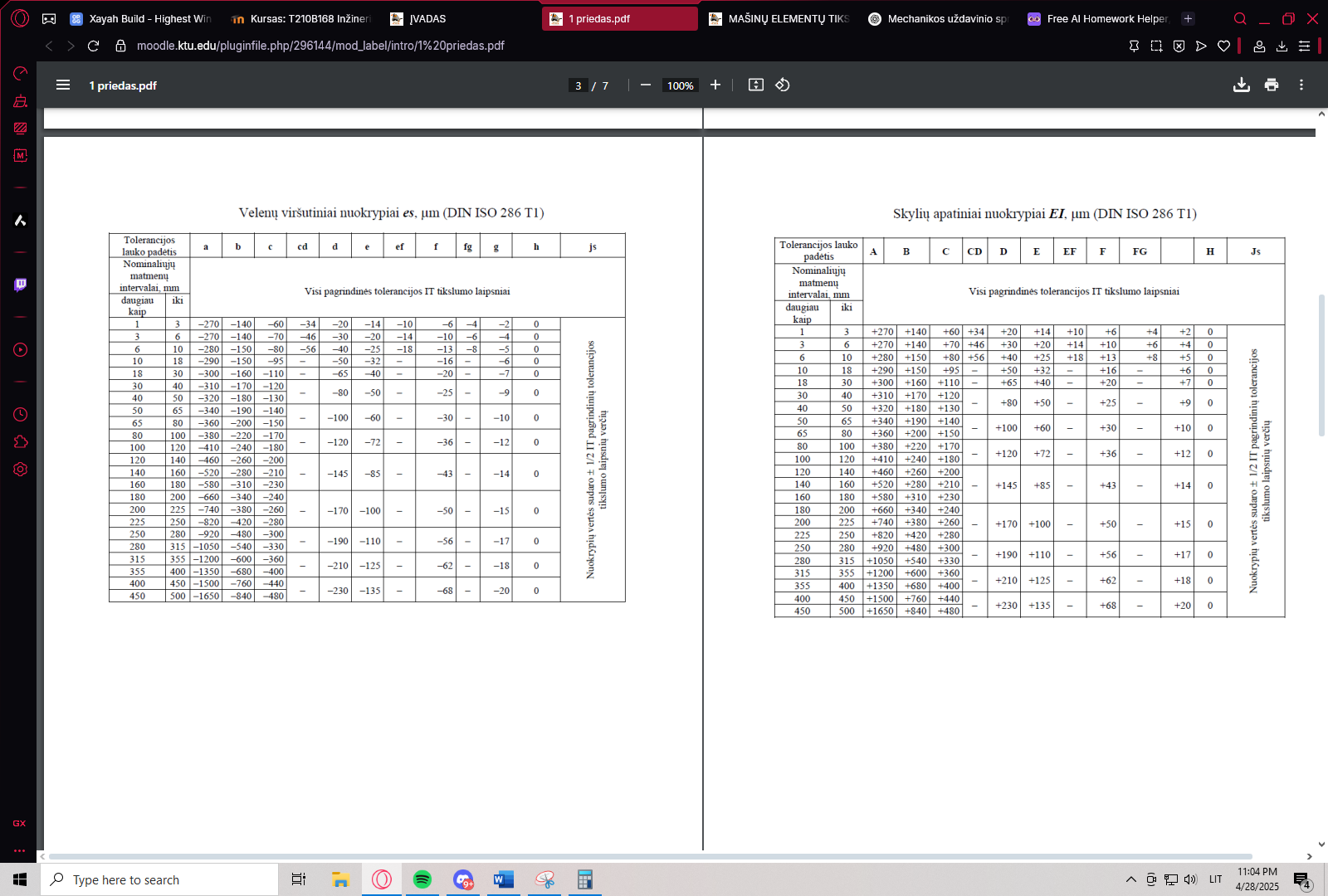Image resolution: width=1328 pixels, height=896 pixels.
Task: Show hidden system tray icons
Action: coord(1130,879)
